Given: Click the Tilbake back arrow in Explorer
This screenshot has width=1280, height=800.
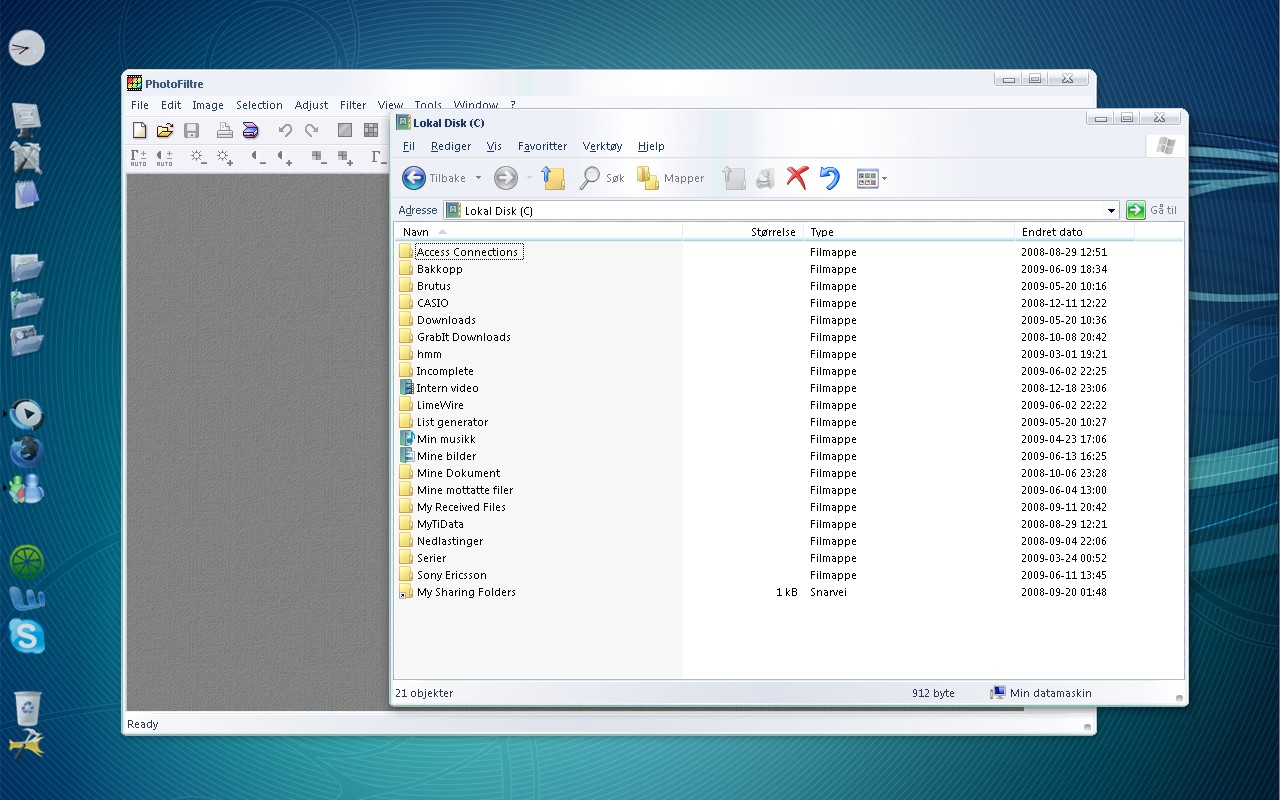Looking at the screenshot, I should coord(434,178).
